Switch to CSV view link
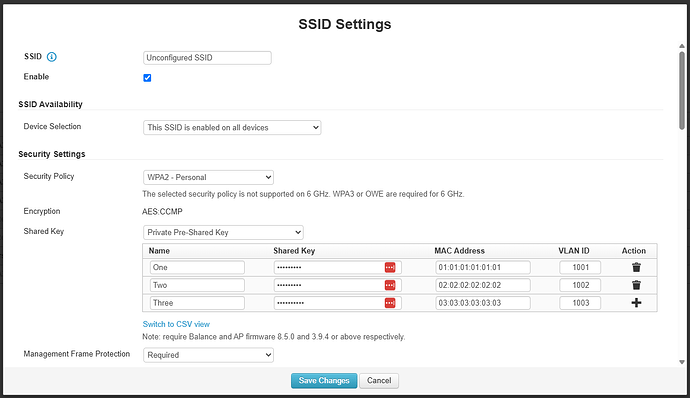This screenshot has width=690, height=398. [176, 324]
